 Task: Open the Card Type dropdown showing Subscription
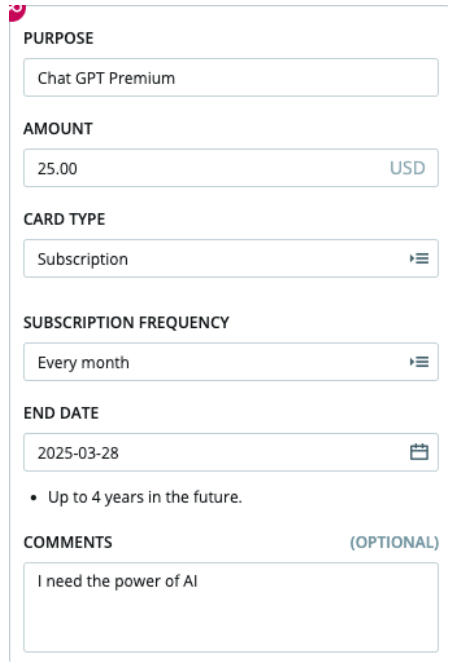[x=231, y=258]
